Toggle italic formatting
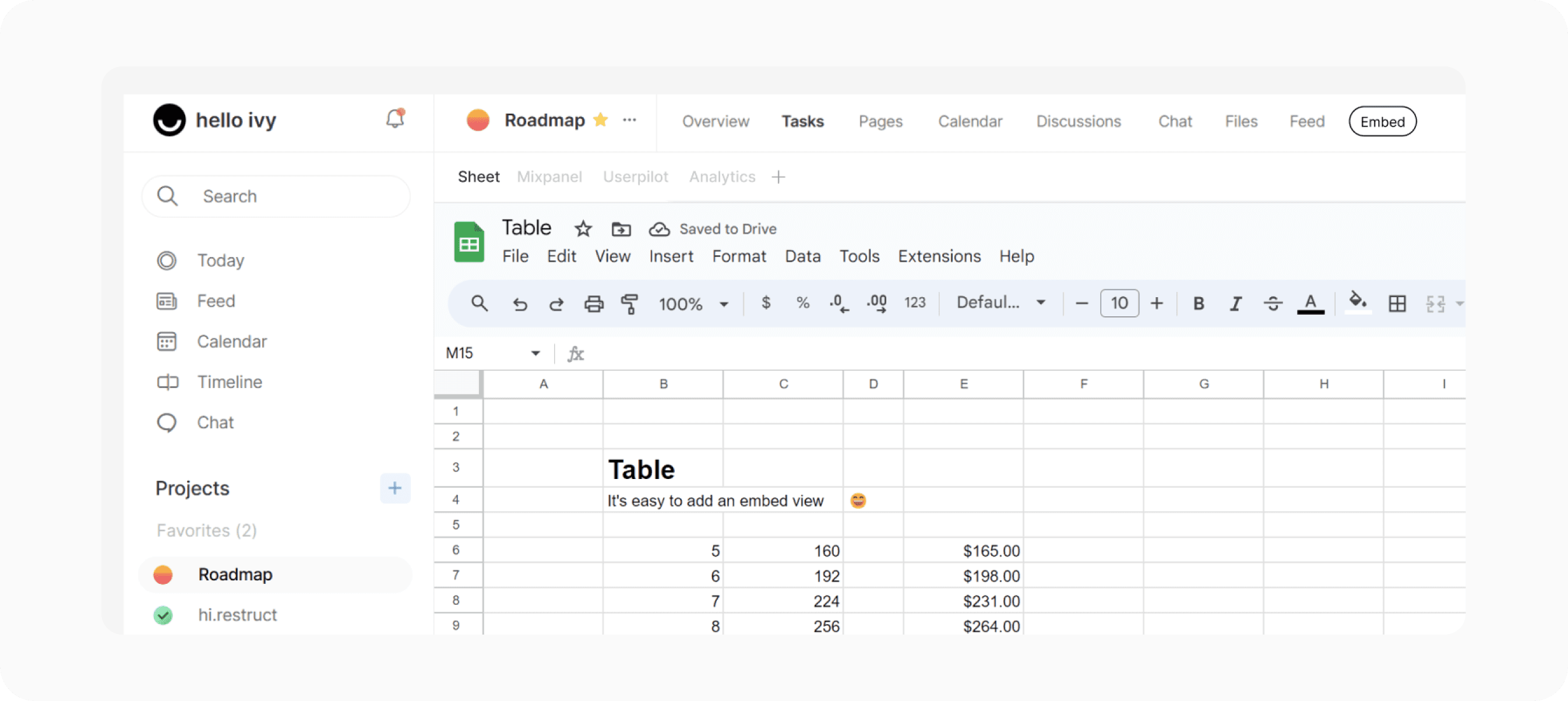The image size is (1568, 701). click(1235, 304)
